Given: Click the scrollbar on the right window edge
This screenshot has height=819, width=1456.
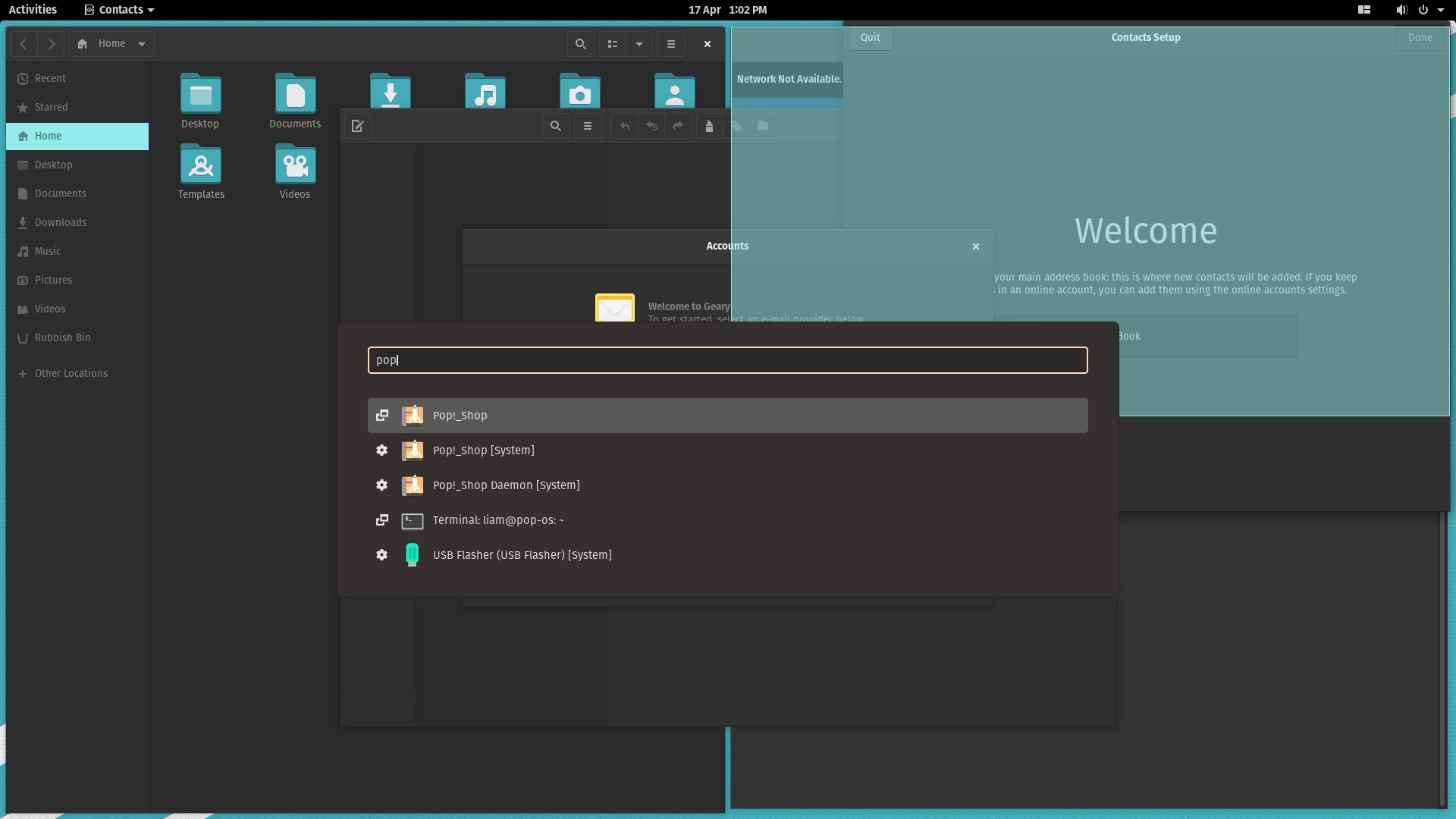Looking at the screenshot, I should (x=1442, y=658).
